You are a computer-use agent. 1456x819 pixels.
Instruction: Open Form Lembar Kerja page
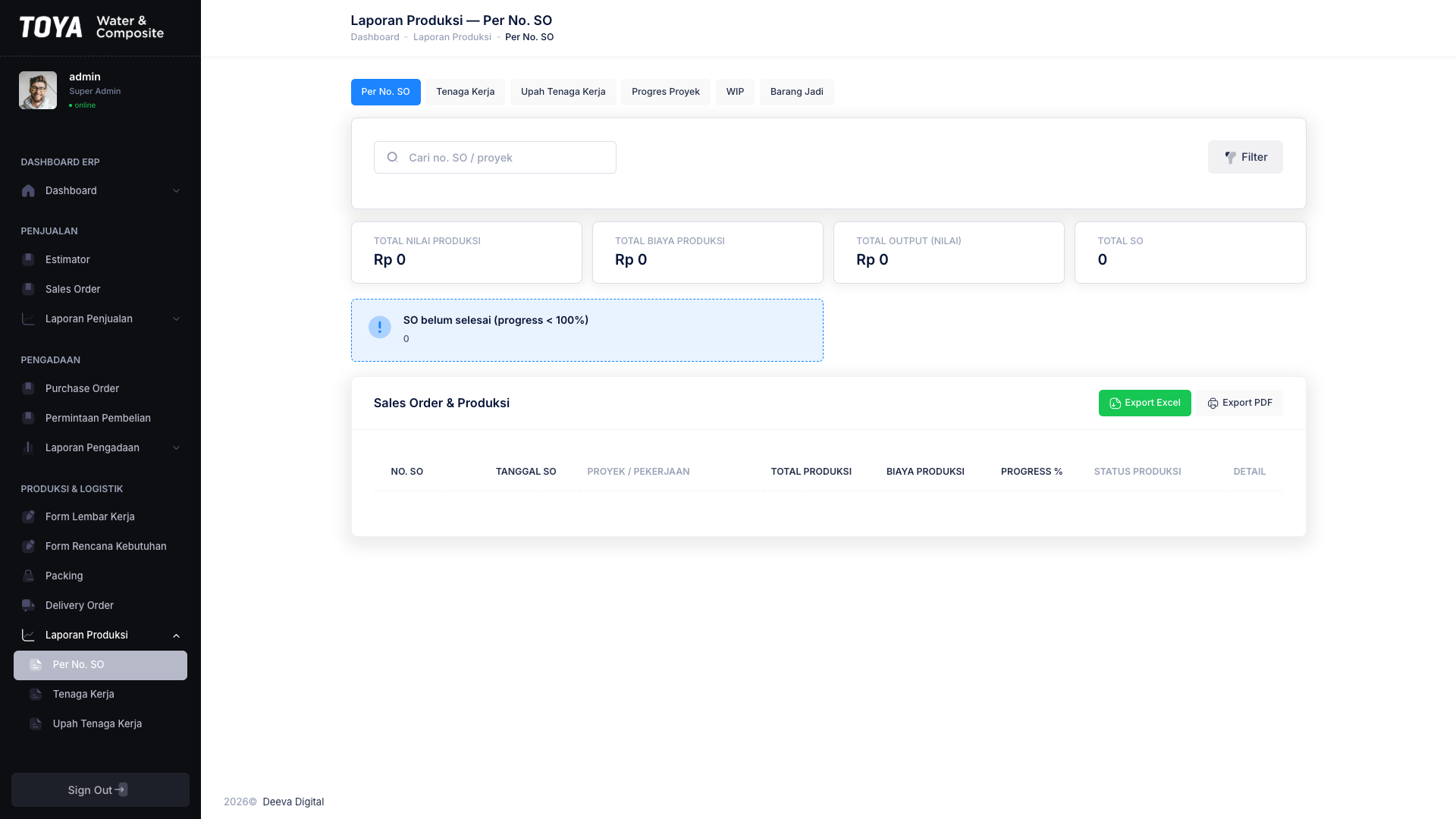point(100,516)
